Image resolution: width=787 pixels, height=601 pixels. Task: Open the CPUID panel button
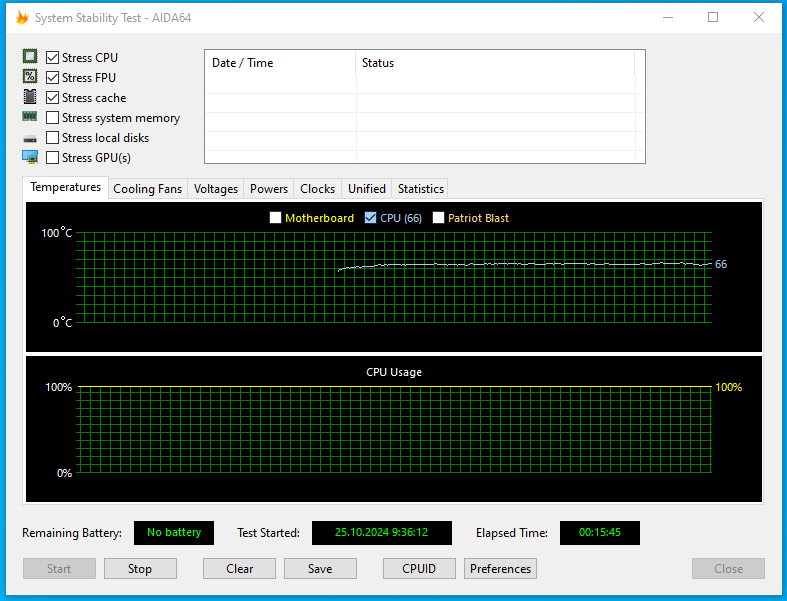pos(419,568)
